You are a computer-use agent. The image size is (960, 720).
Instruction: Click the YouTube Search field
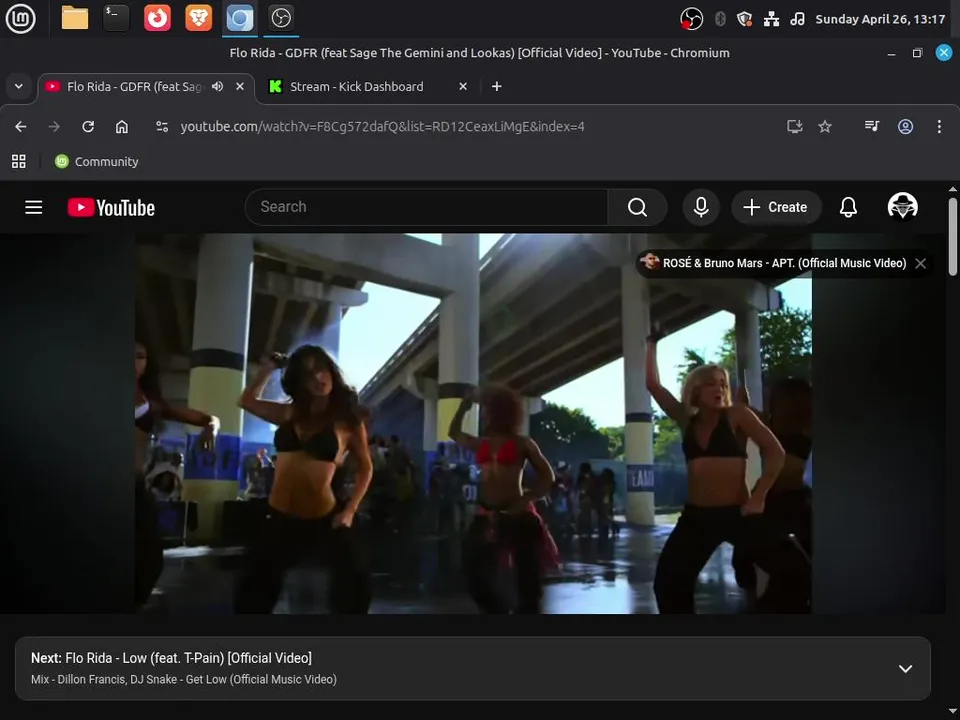point(426,207)
